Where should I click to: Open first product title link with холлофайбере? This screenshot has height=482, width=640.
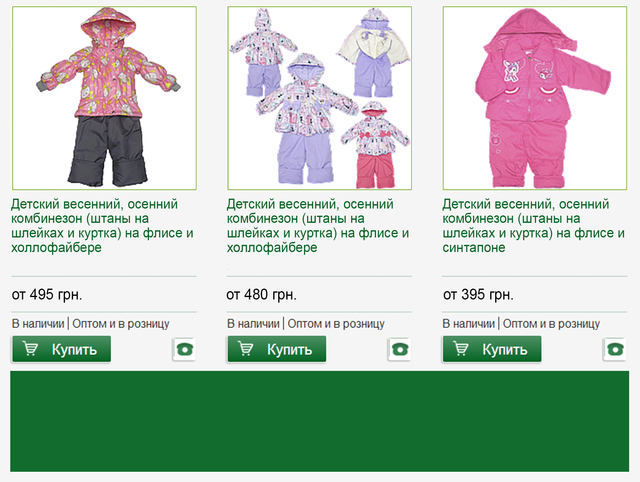click(x=102, y=226)
